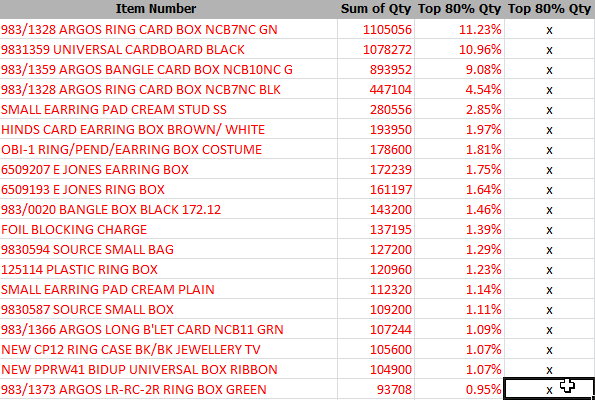Click the x mark in 9831359 UNIVERSAL CARDBOARD row
Image resolution: width=595 pixels, height=400 pixels.
pyautogui.click(x=549, y=50)
